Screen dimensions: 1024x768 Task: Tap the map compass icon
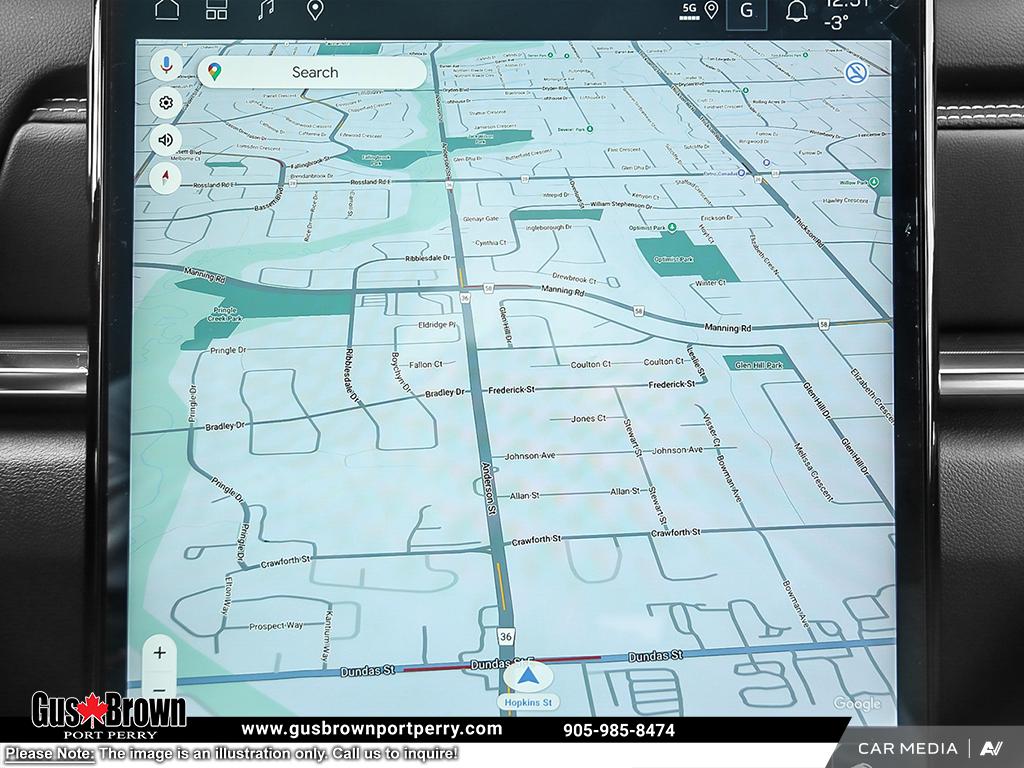[x=166, y=178]
